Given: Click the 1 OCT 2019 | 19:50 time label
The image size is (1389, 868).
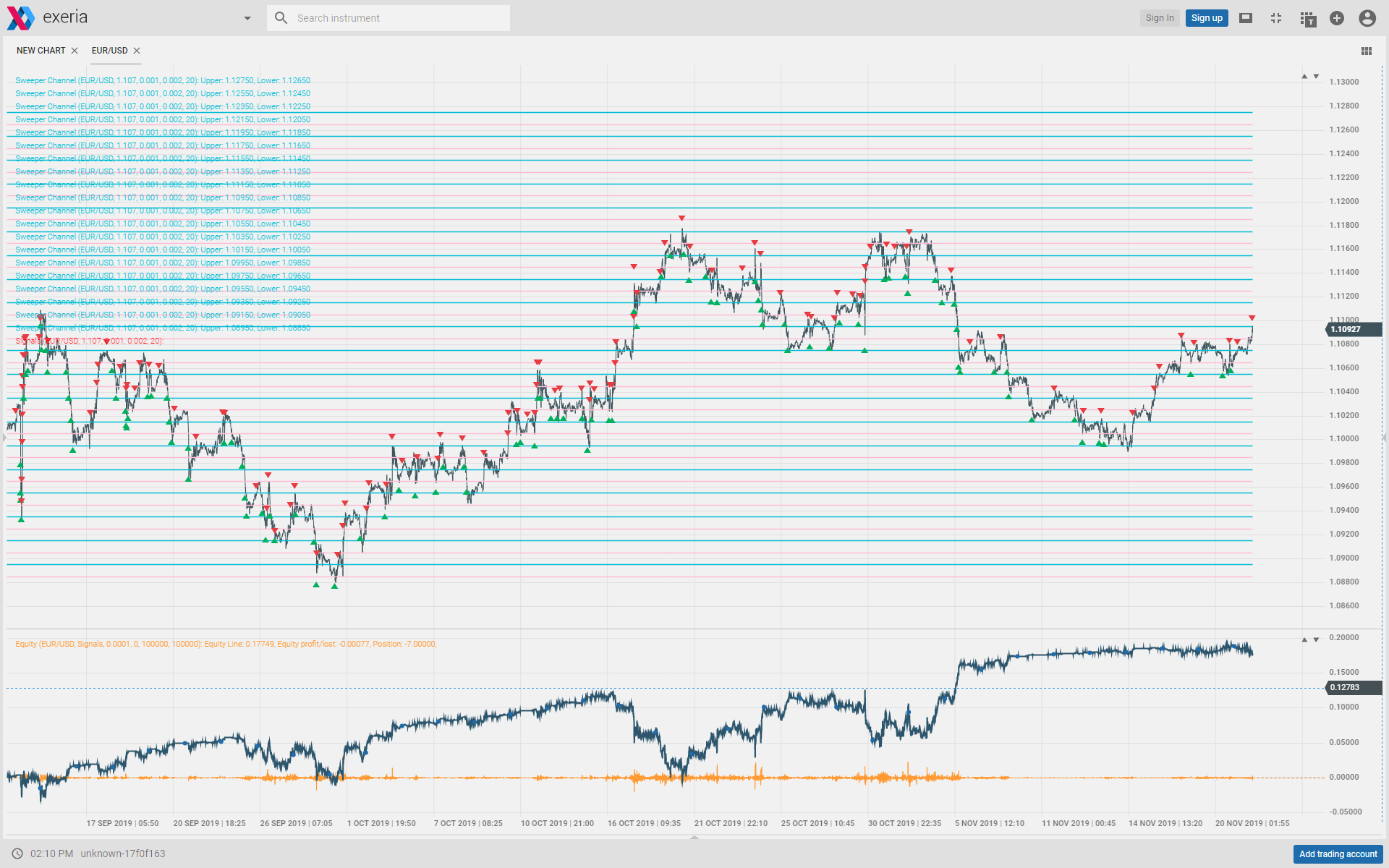Looking at the screenshot, I should 381,823.
